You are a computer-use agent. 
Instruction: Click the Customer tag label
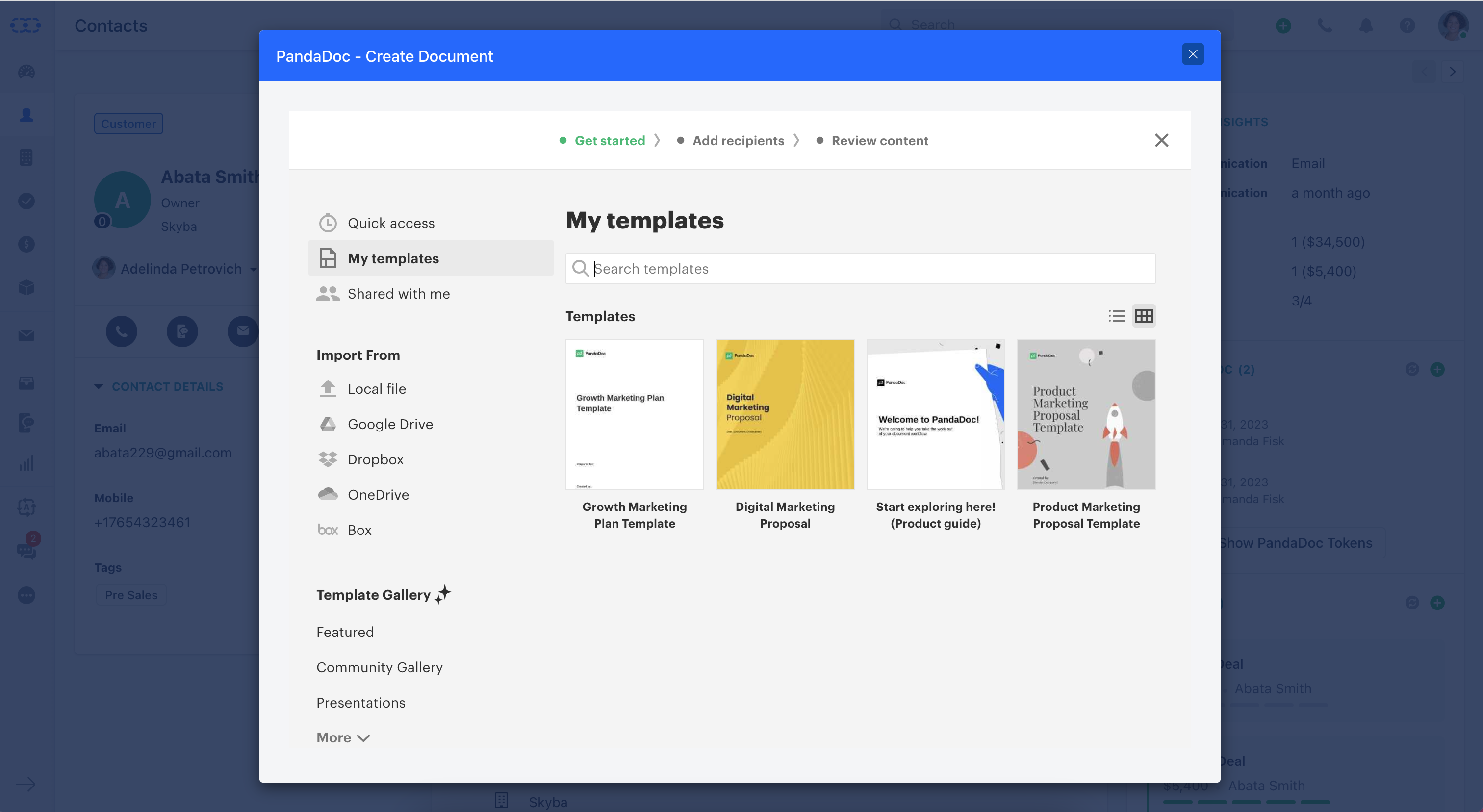128,124
